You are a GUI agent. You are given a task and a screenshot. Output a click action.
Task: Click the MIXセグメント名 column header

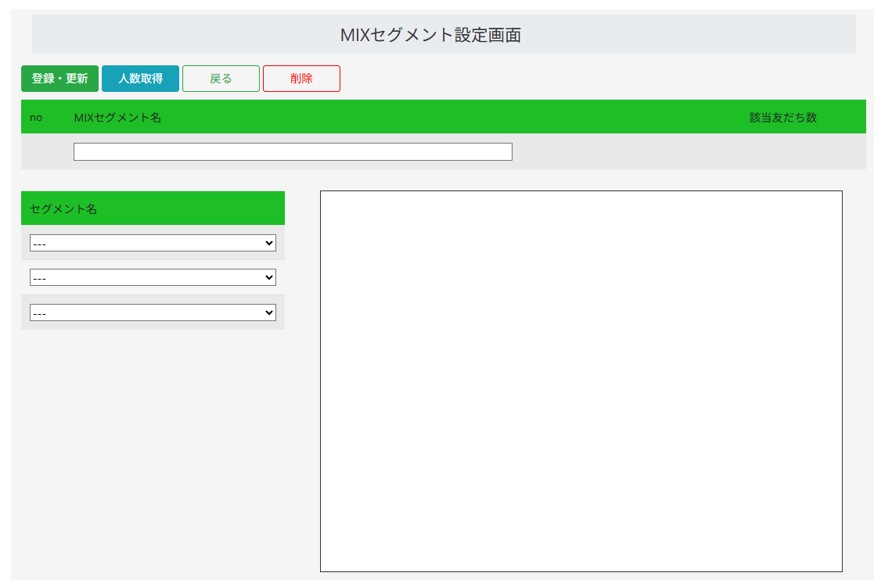pos(117,117)
